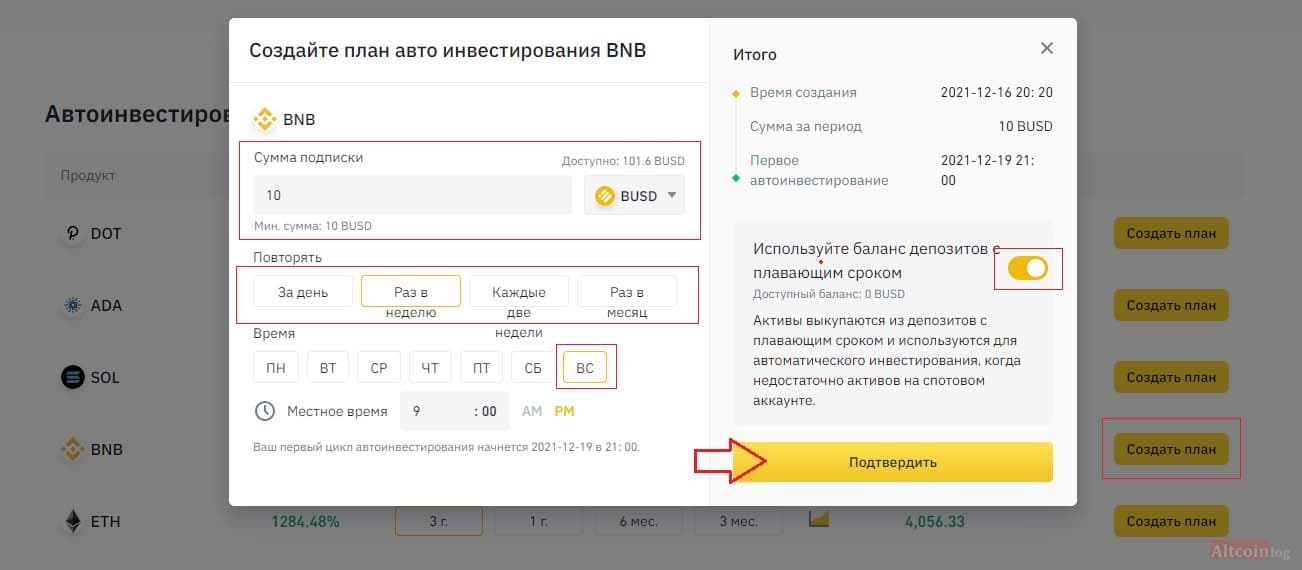This screenshot has width=1302, height=570.
Task: Select the 1 г. period tab in ETH row
Action: 539,521
